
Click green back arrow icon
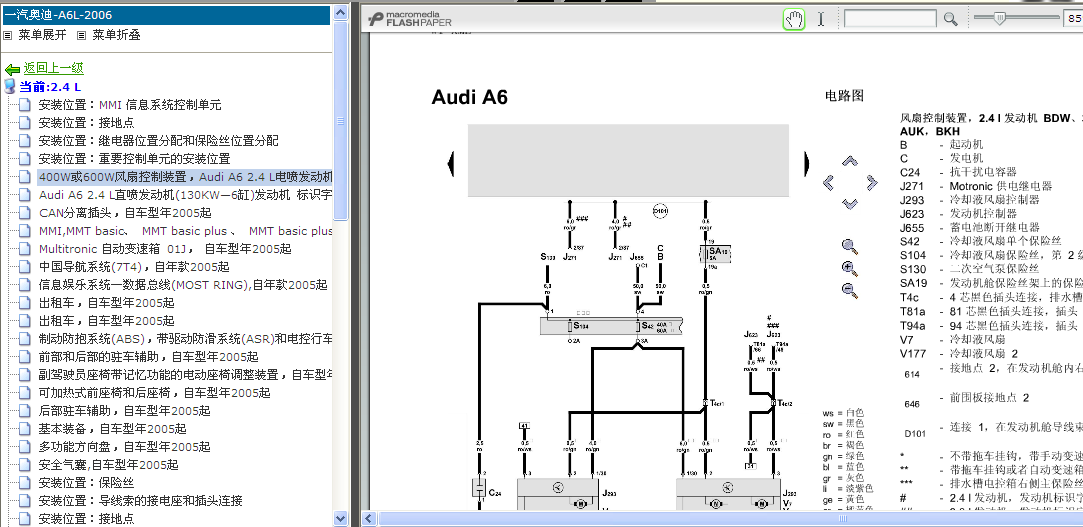pos(12,68)
